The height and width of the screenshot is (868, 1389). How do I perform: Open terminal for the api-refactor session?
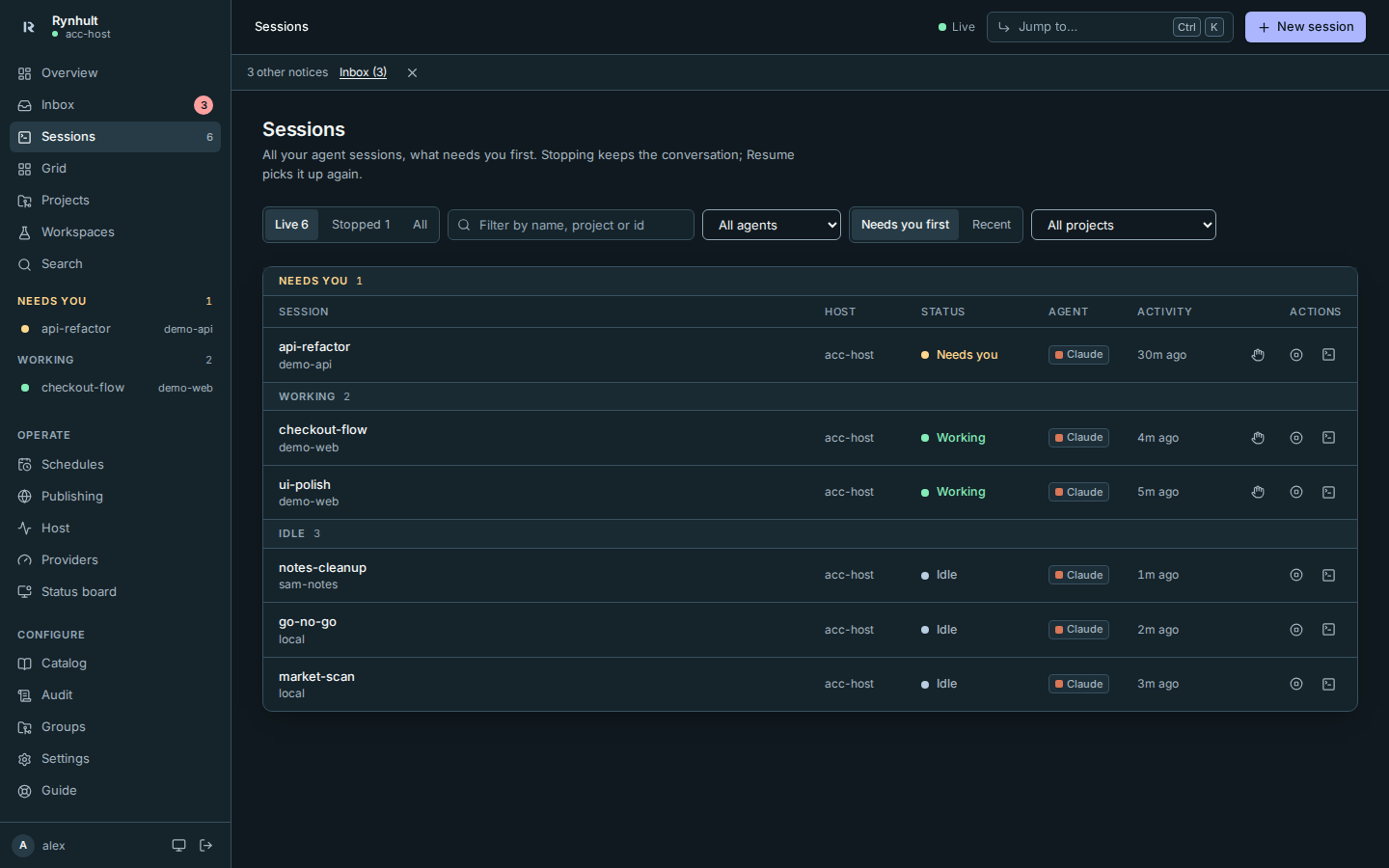click(x=1328, y=355)
